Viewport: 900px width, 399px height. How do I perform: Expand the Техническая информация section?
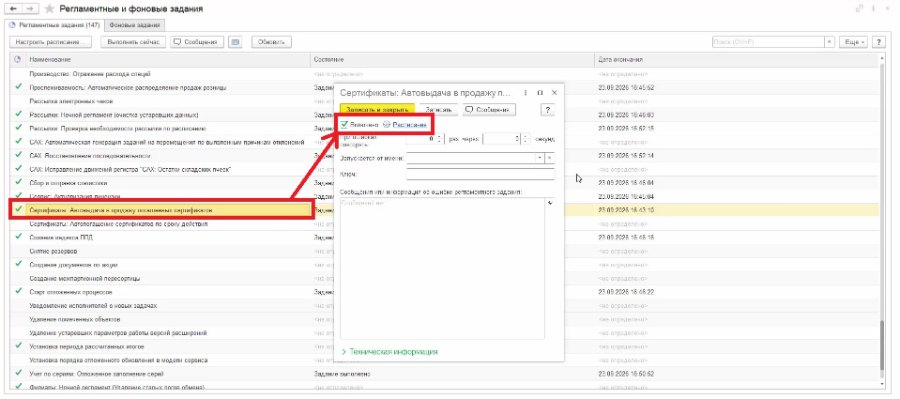[x=390, y=351]
